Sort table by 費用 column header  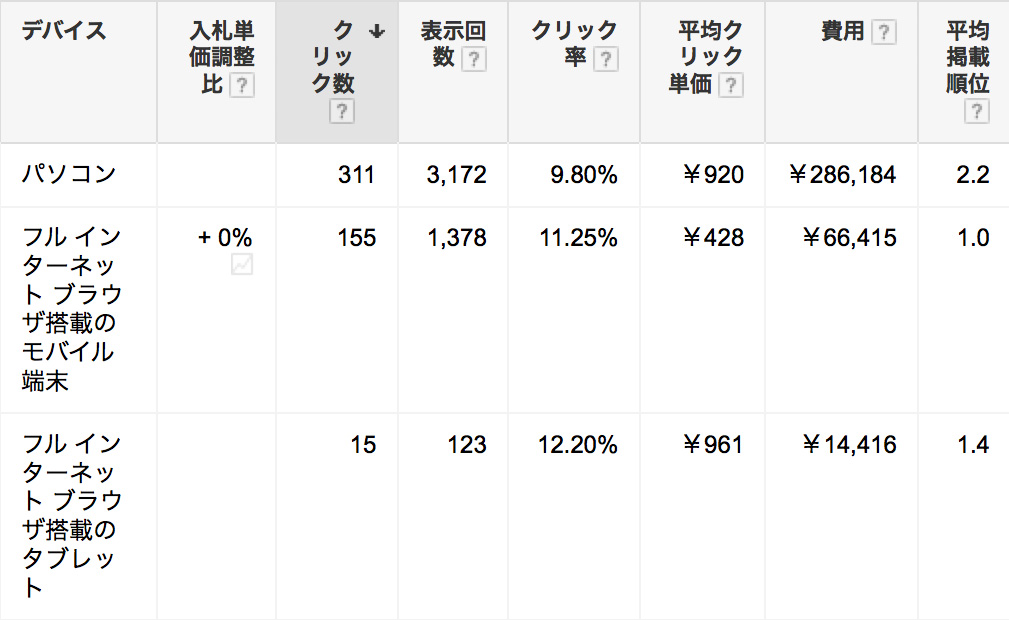[842, 32]
